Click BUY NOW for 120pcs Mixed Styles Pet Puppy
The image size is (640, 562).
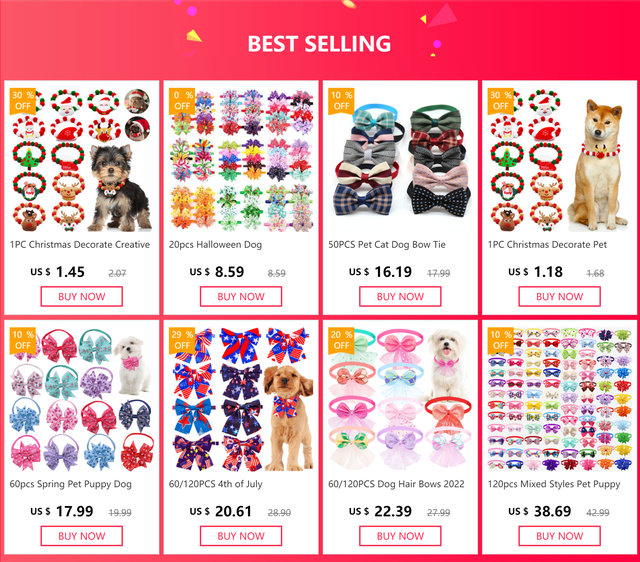[560, 536]
